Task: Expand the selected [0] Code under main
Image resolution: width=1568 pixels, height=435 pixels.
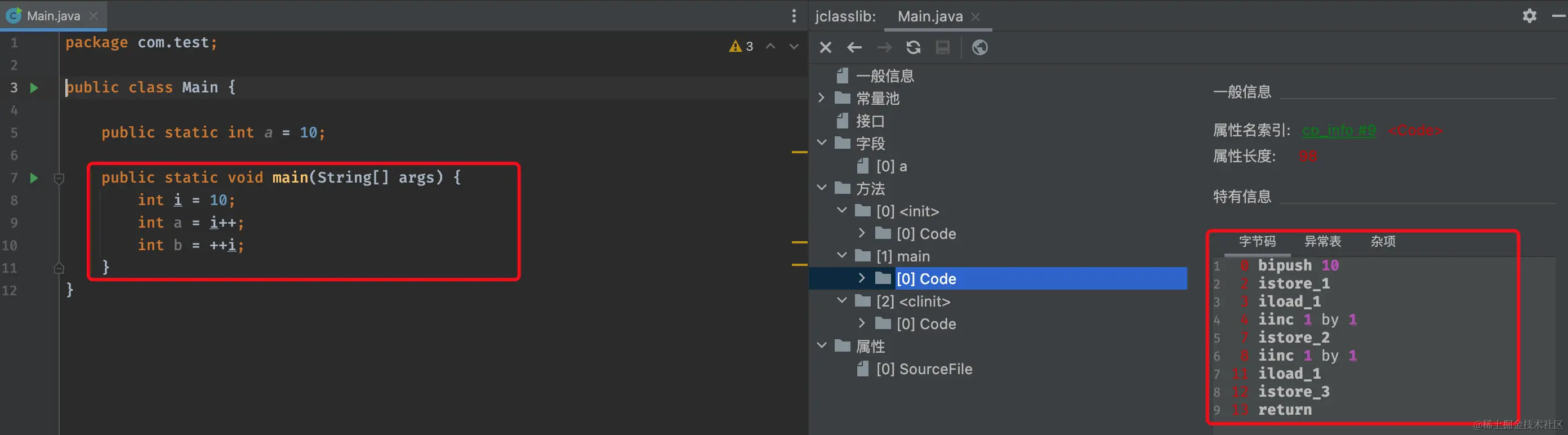Action: pyautogui.click(x=862, y=278)
